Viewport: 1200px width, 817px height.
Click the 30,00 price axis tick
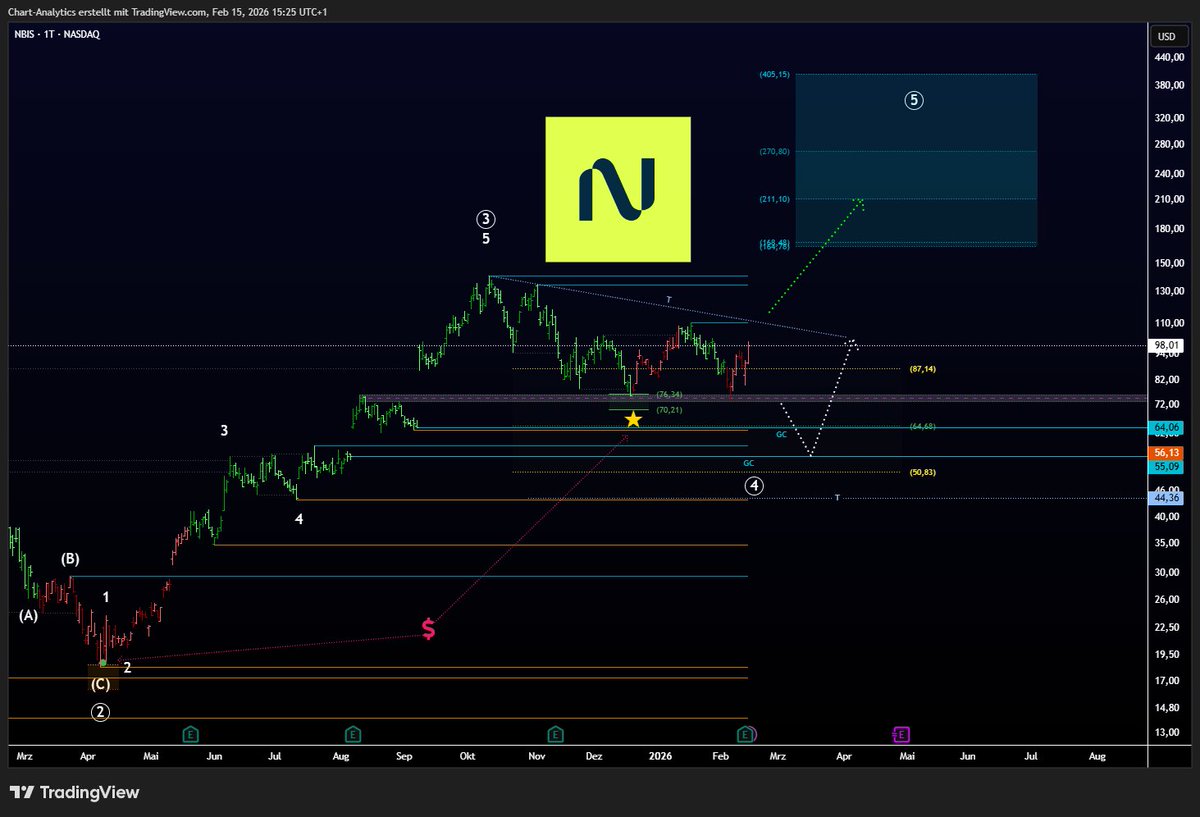point(1168,572)
